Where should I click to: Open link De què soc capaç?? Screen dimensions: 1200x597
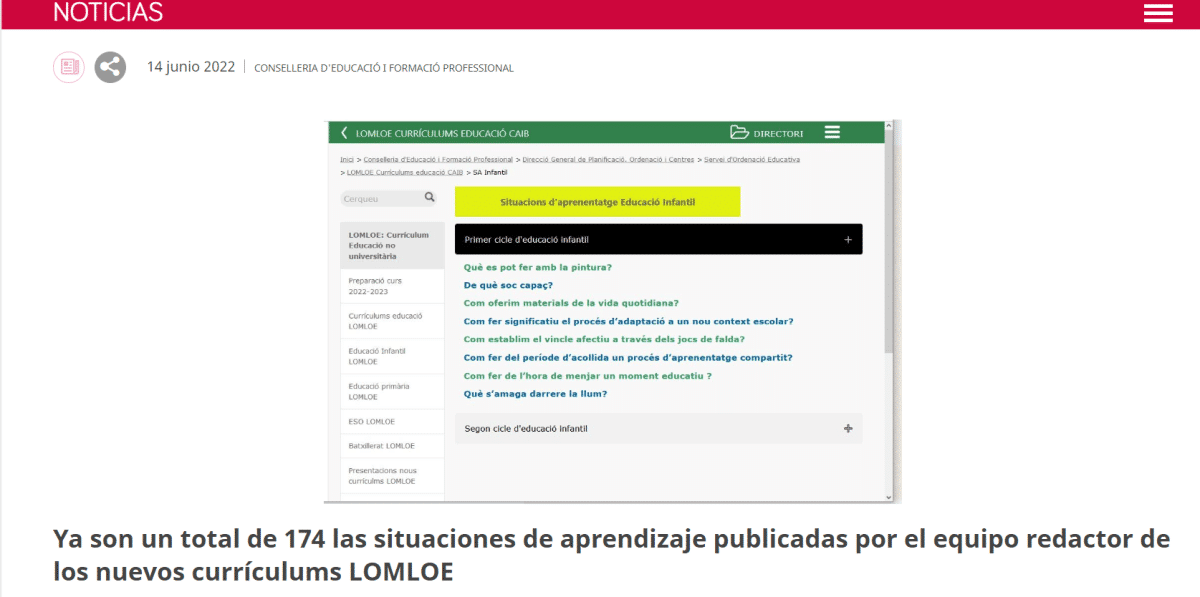(x=508, y=285)
